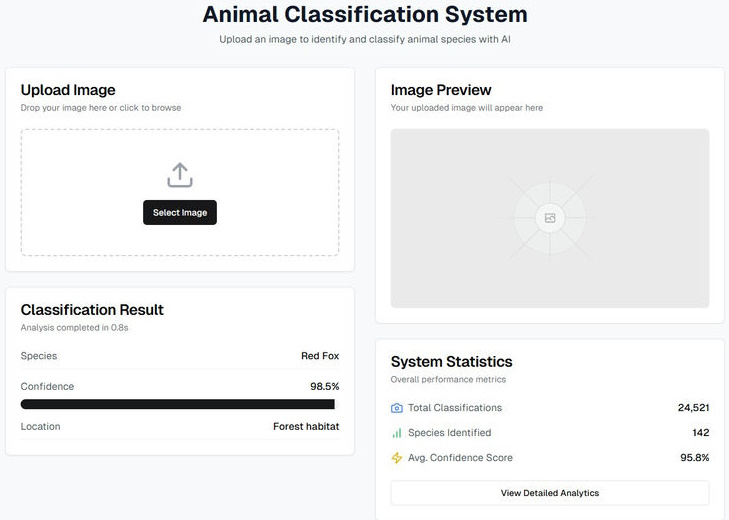Viewport: 729px width, 520px height.
Task: Click the camera icon beside Total Classifications
Action: coord(397,408)
